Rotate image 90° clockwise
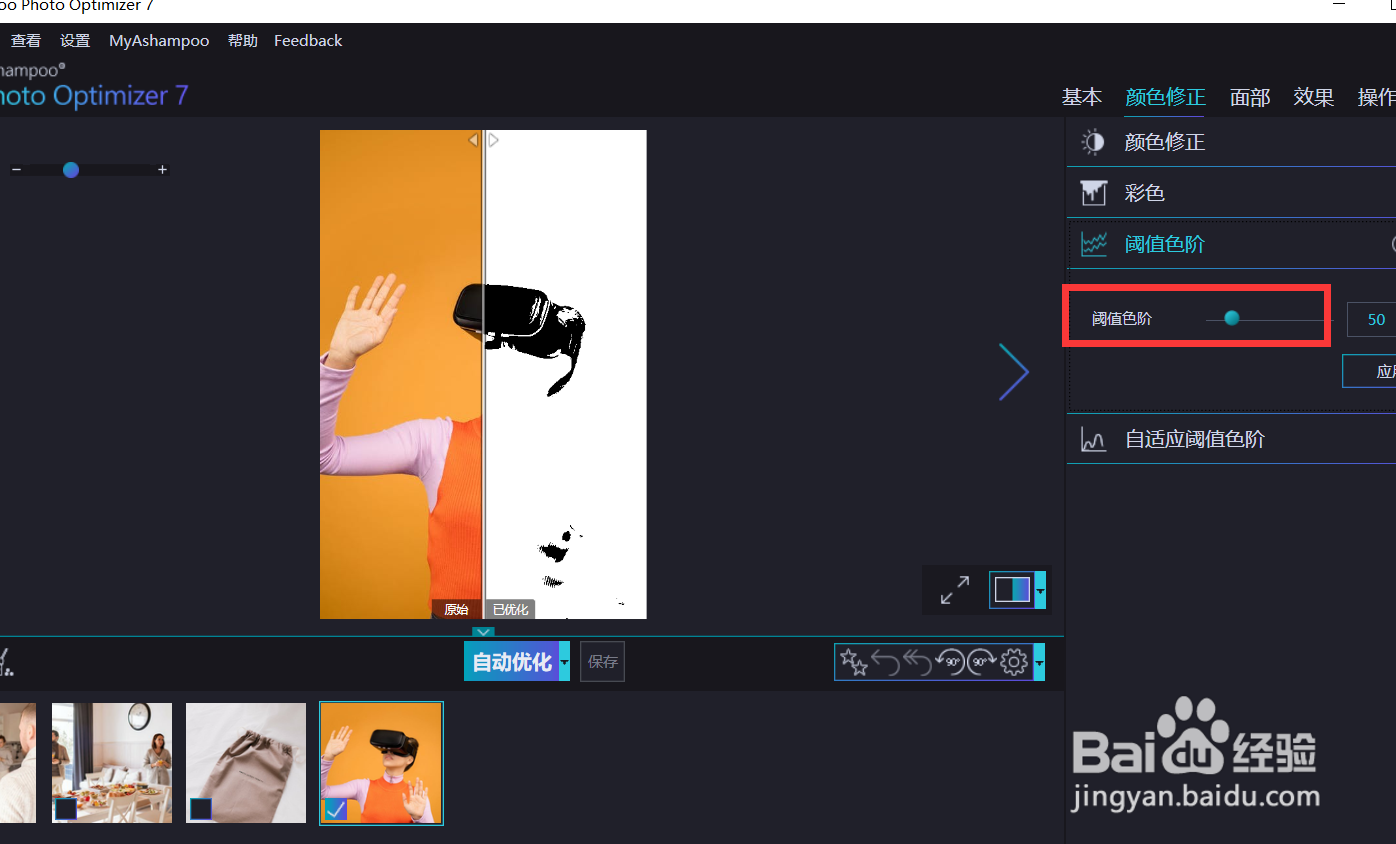 (x=981, y=662)
